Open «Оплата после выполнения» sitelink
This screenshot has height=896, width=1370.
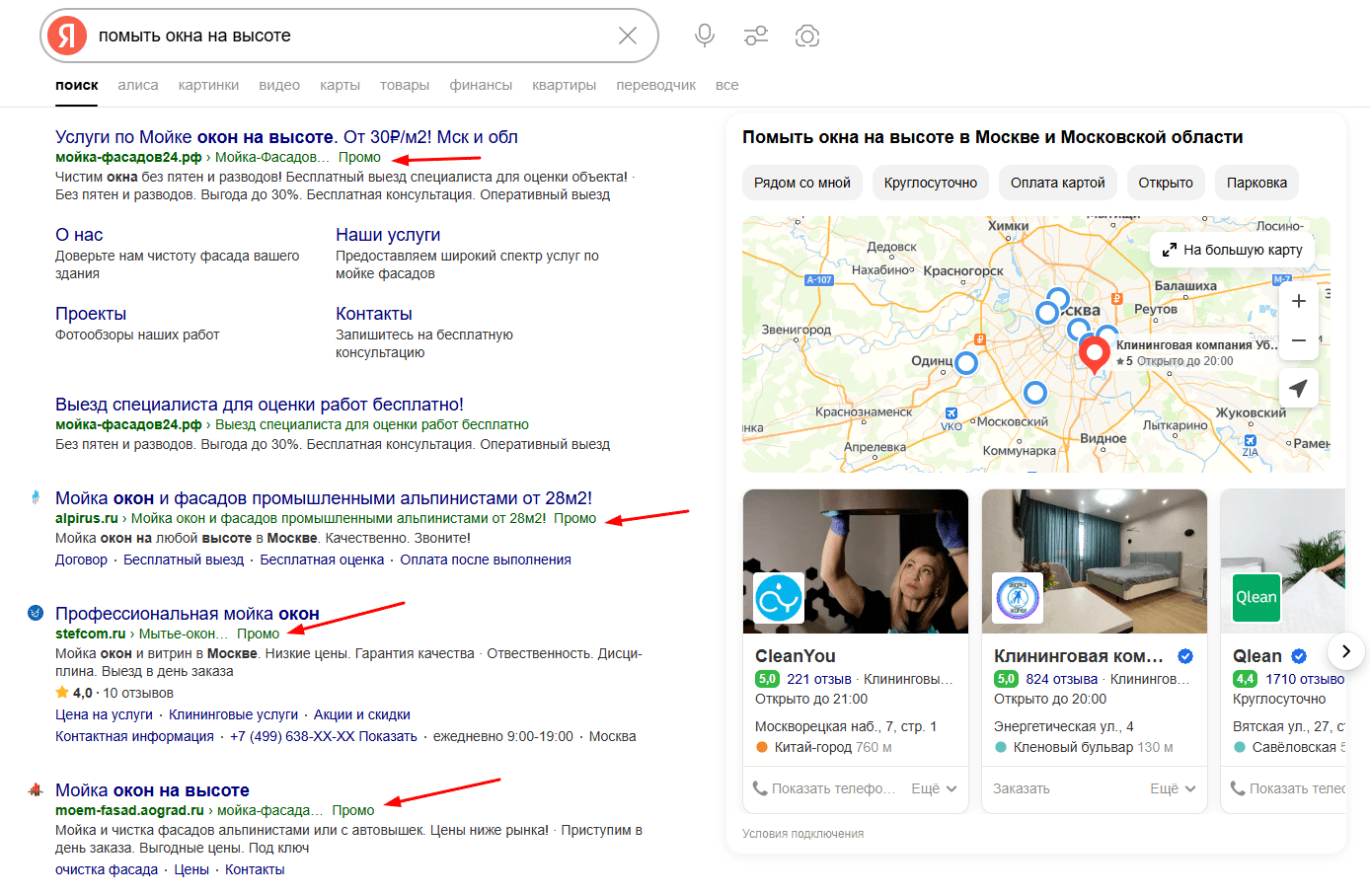[x=486, y=560]
